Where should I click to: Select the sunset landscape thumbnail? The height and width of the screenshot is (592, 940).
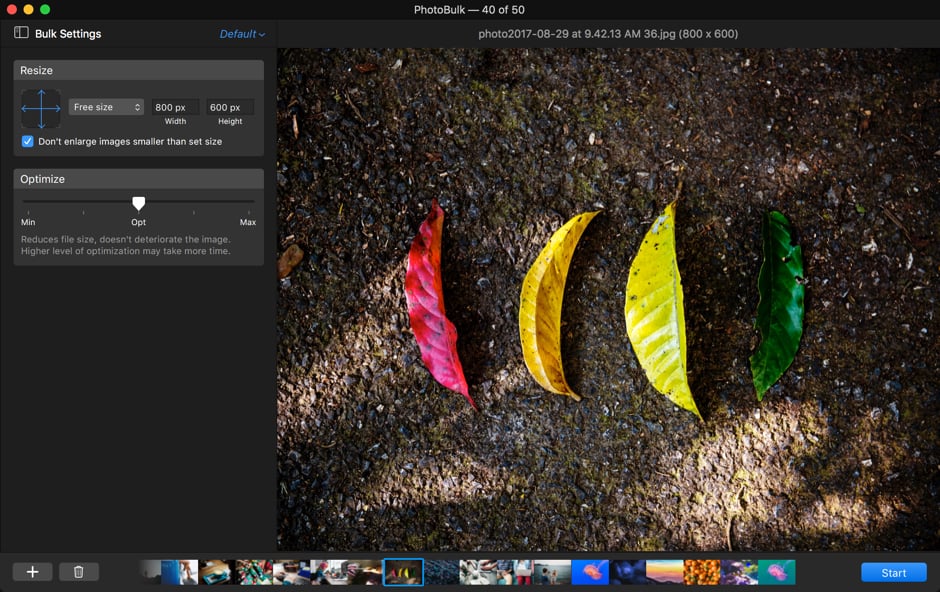(x=664, y=572)
